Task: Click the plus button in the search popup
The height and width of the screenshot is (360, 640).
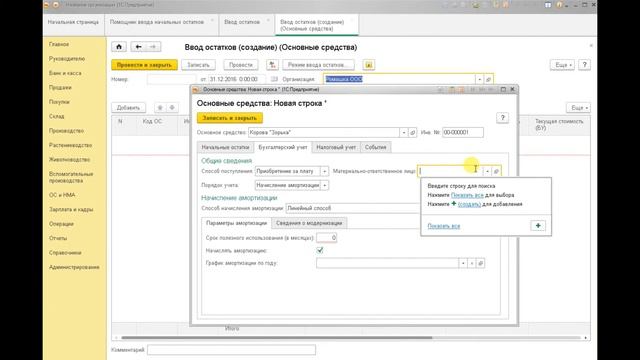Action: [538, 226]
